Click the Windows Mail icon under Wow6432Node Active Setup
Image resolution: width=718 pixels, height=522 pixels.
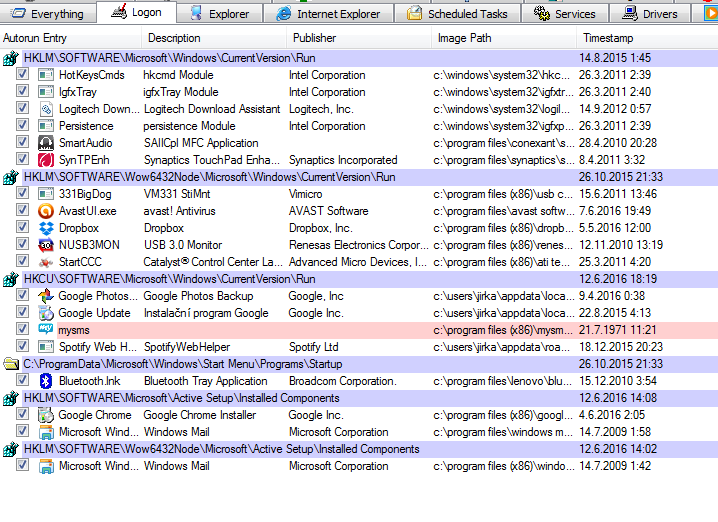pyautogui.click(x=46, y=466)
